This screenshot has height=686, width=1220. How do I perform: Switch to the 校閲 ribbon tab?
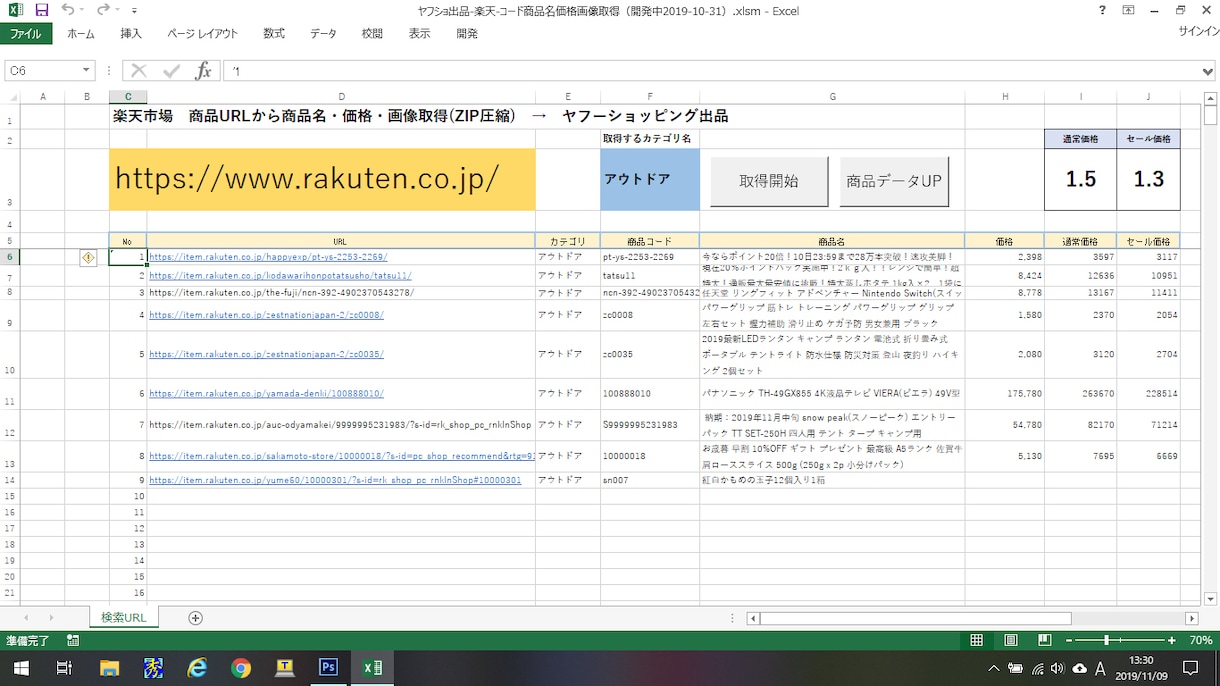[372, 33]
